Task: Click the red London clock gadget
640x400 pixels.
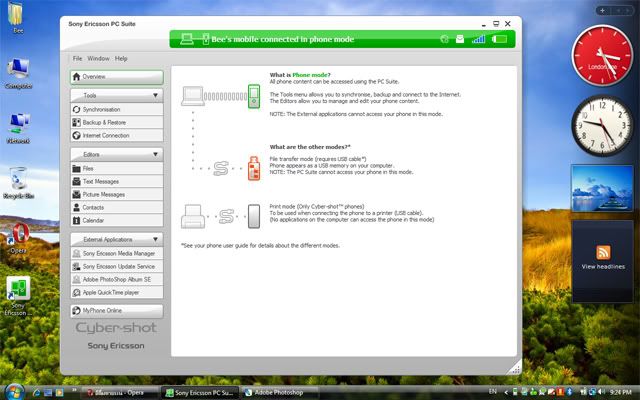Action: click(x=602, y=56)
